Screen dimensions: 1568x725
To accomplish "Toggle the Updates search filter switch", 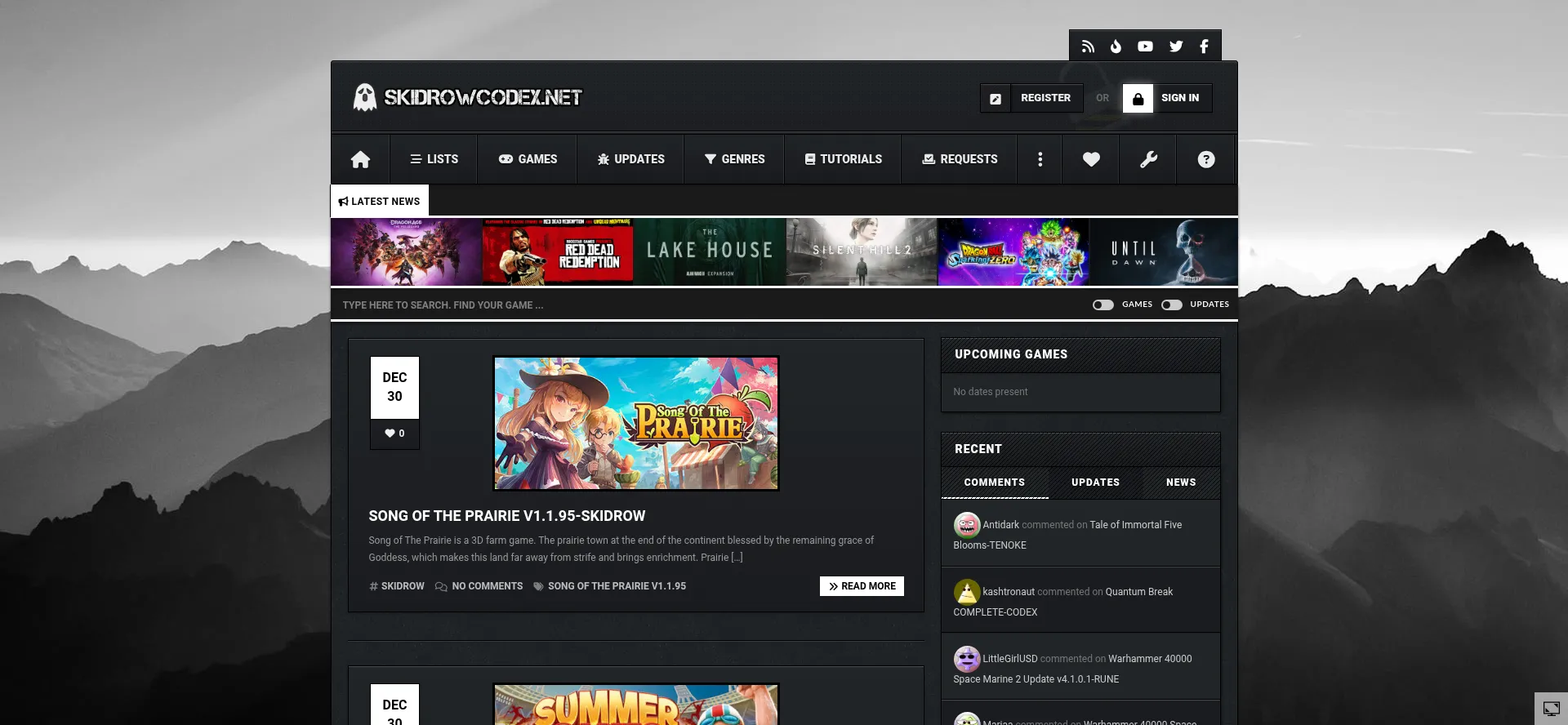I will (x=1172, y=305).
